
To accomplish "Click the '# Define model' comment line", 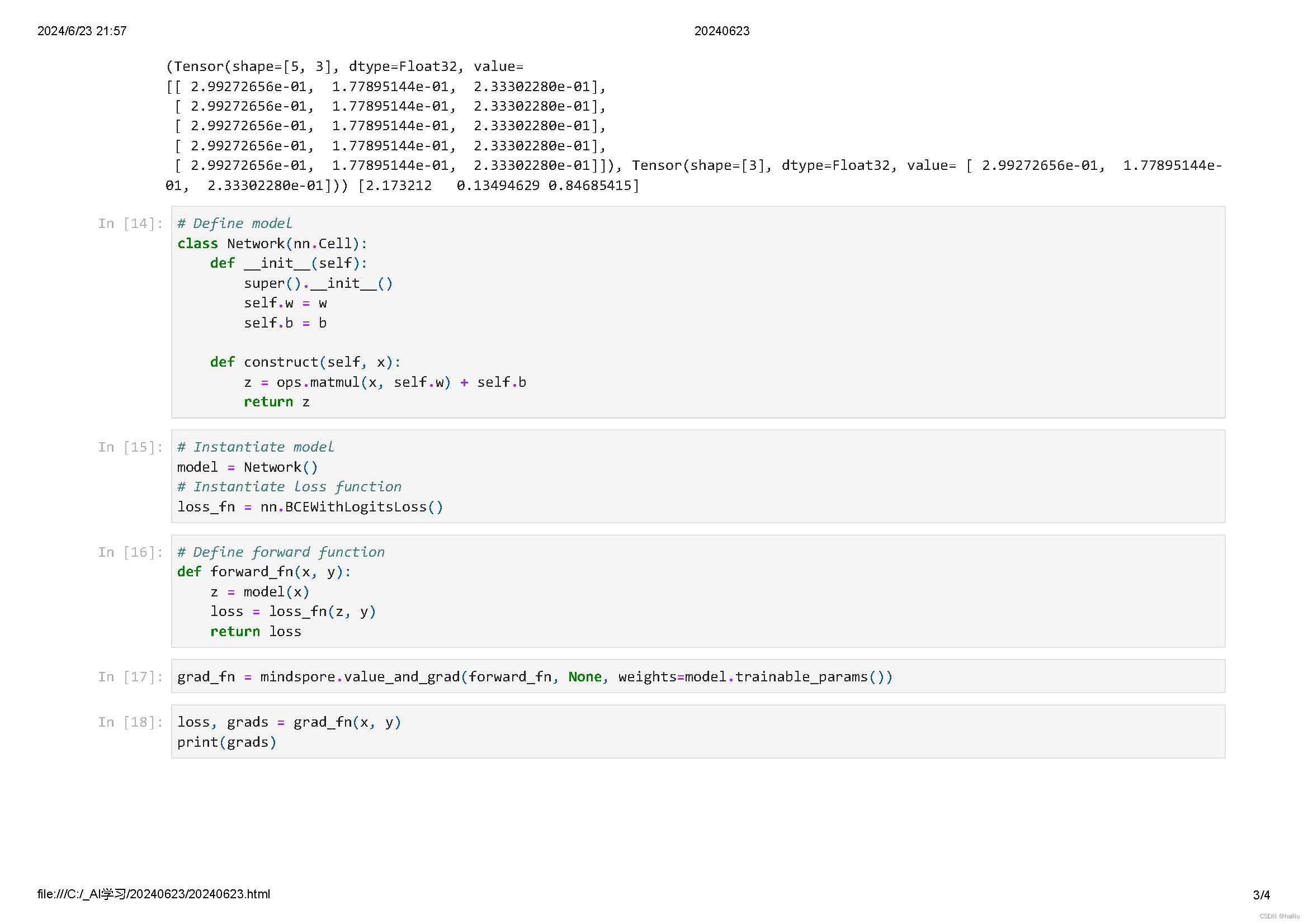I will [235, 224].
